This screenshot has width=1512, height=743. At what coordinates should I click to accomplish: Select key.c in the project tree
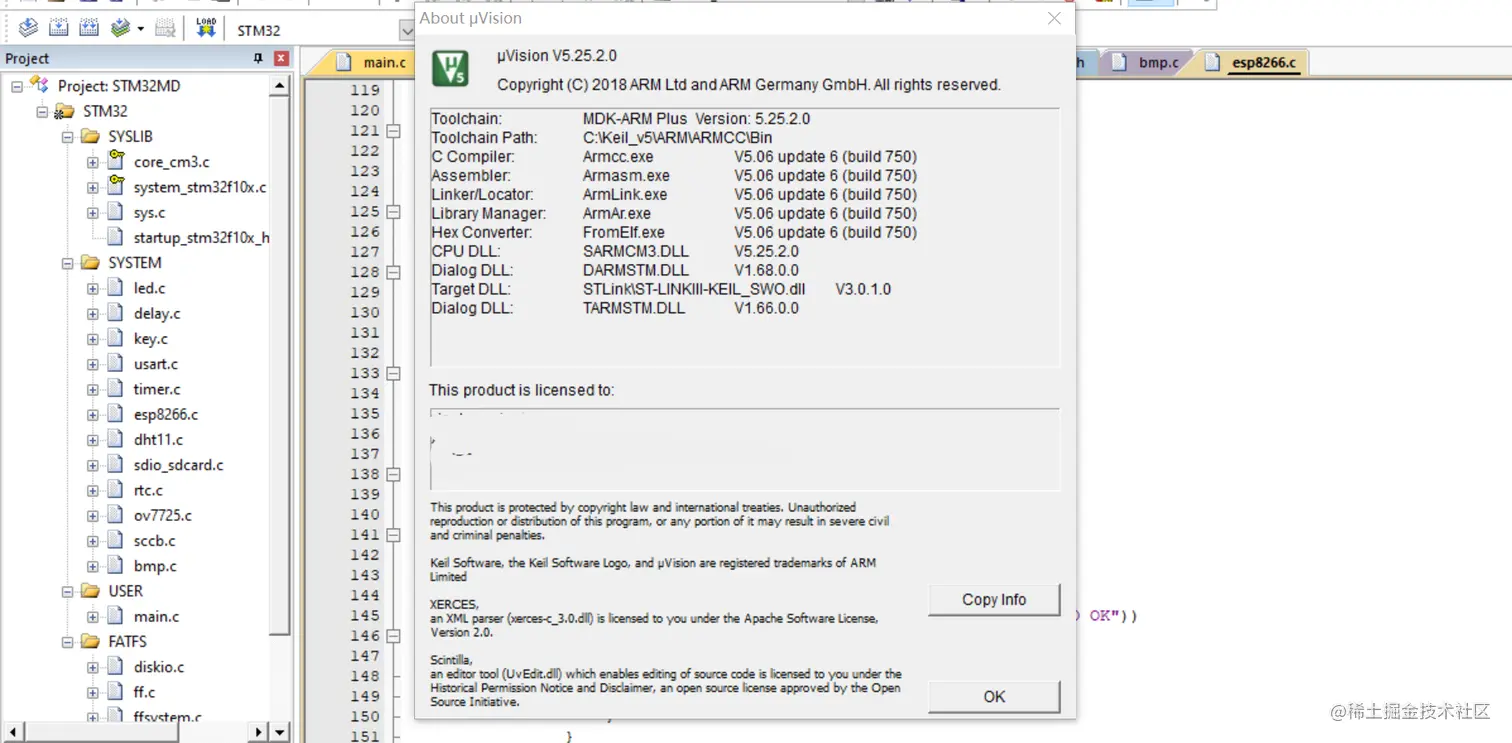[x=151, y=339]
